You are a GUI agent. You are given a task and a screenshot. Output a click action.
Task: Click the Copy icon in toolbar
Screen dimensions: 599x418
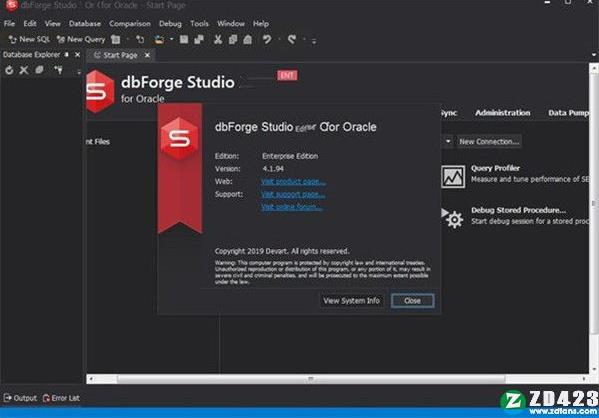click(x=233, y=39)
